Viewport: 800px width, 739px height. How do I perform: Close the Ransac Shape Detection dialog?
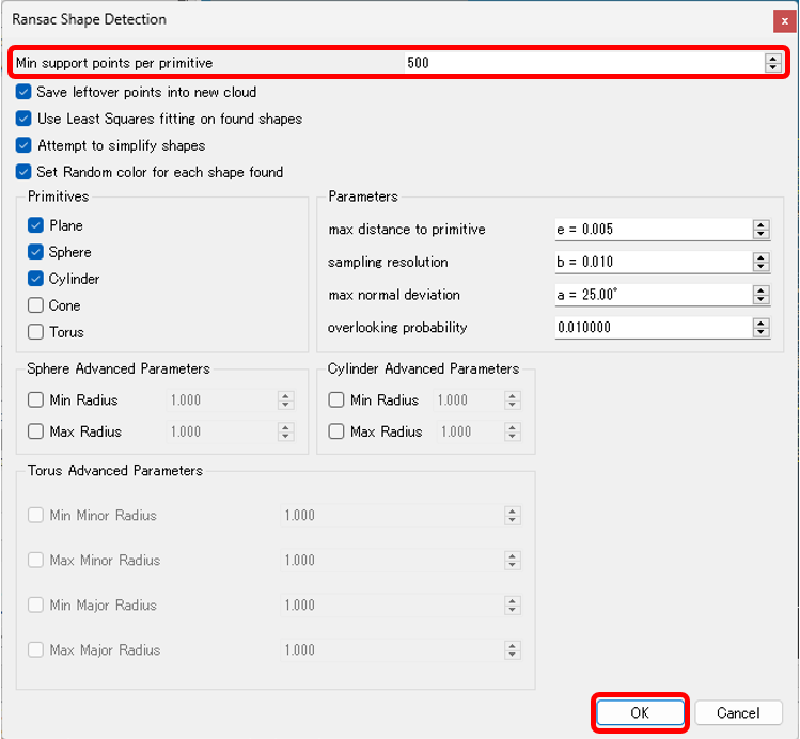click(x=780, y=20)
